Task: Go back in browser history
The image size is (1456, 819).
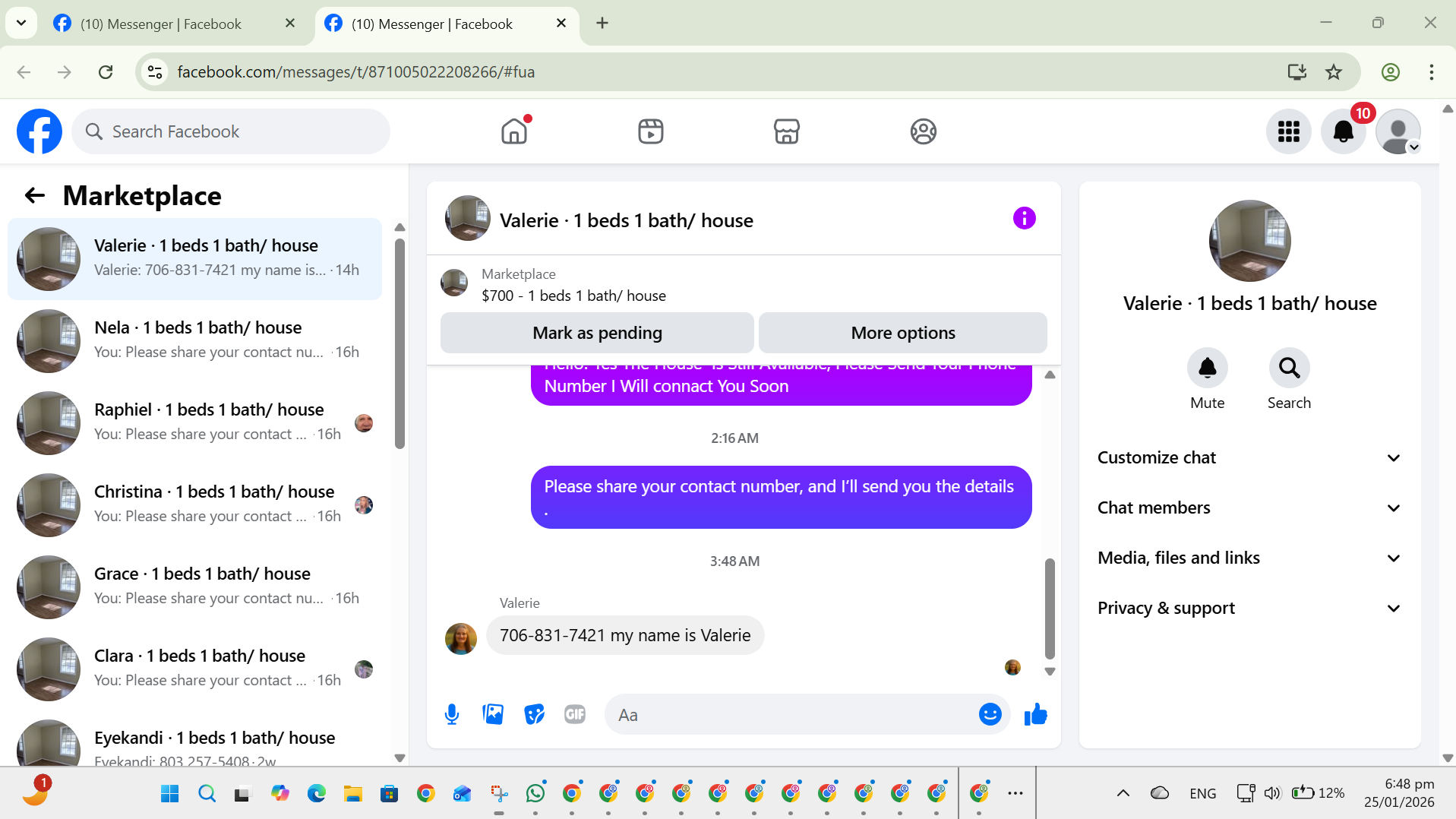Action: click(24, 71)
